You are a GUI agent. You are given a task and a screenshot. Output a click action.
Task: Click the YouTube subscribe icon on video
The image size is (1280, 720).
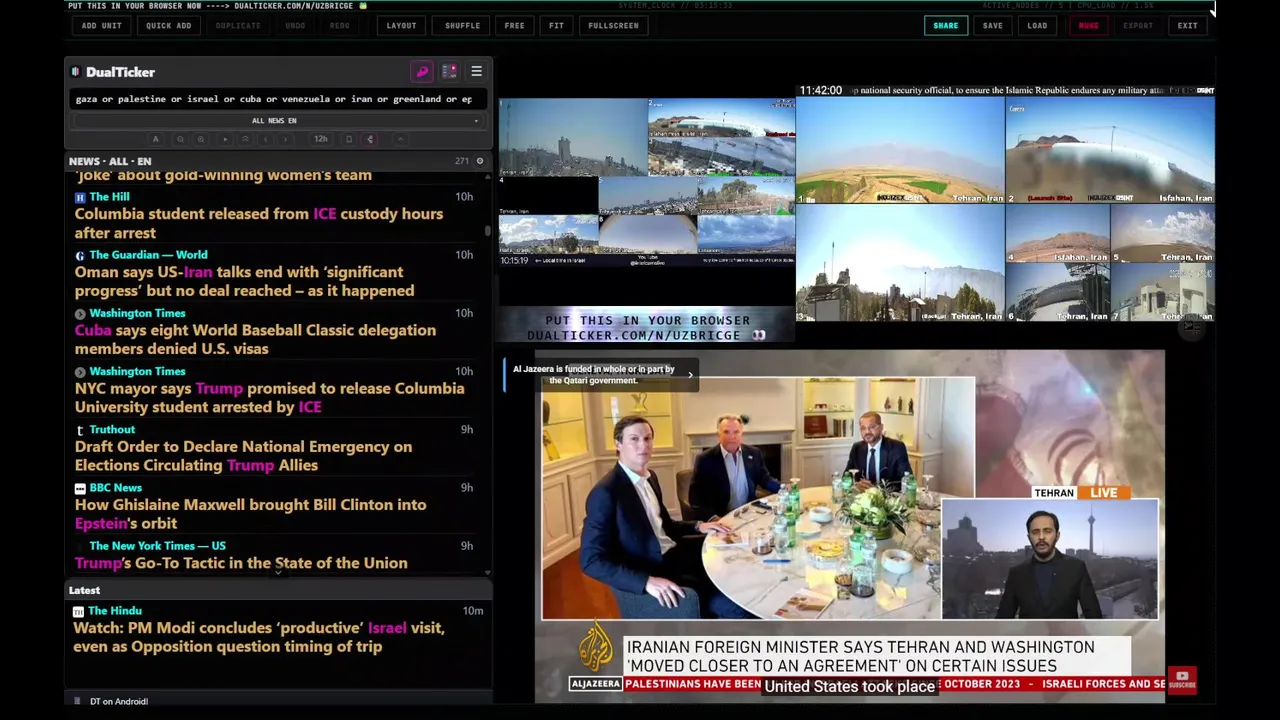(x=1182, y=680)
